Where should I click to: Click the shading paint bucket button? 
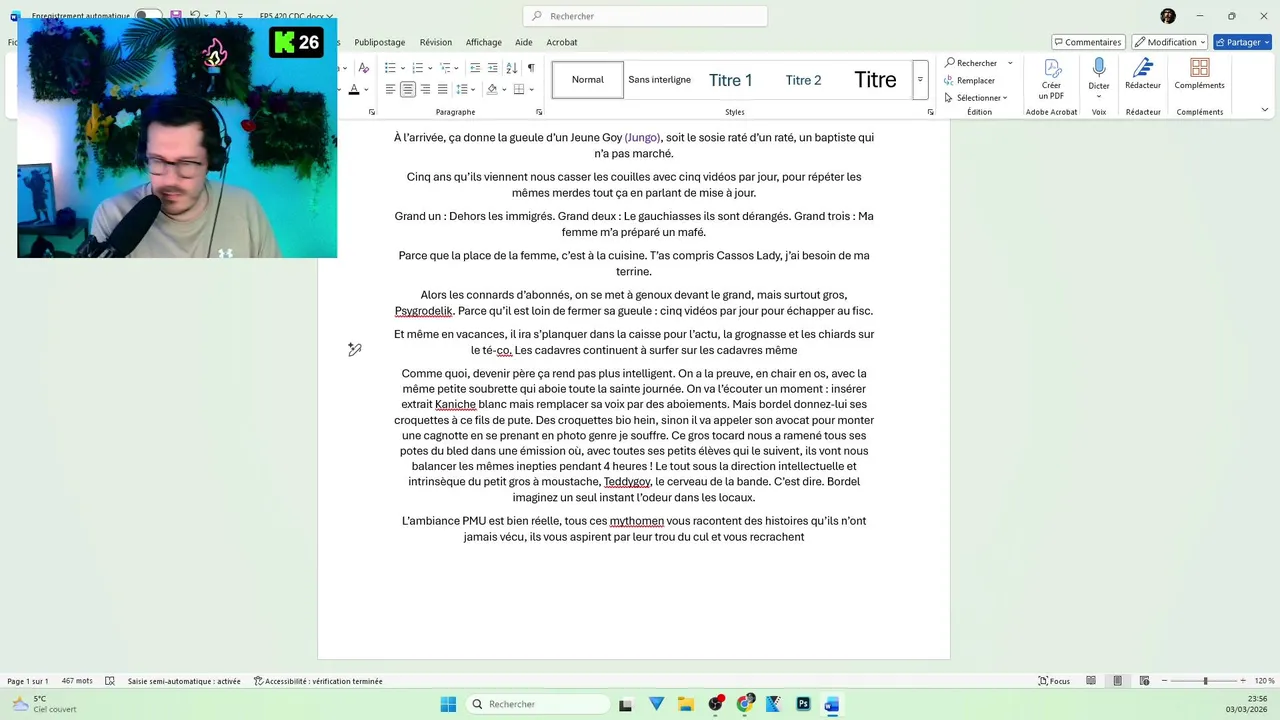pos(492,89)
